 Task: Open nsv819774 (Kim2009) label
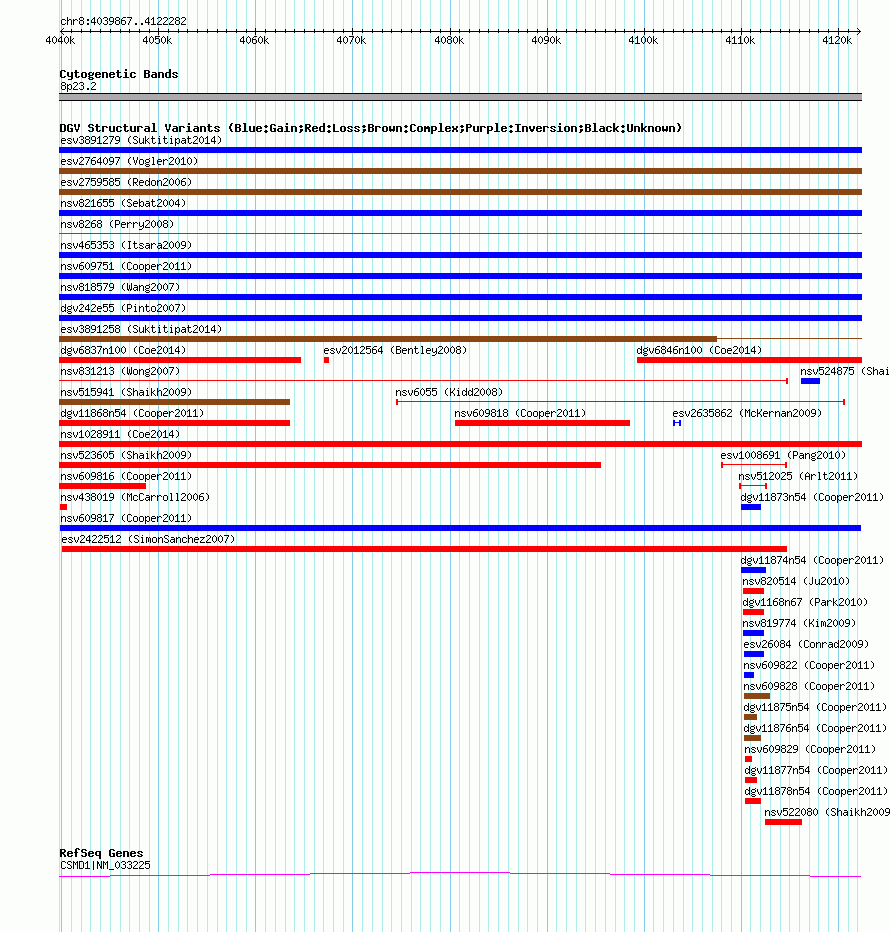click(x=800, y=624)
